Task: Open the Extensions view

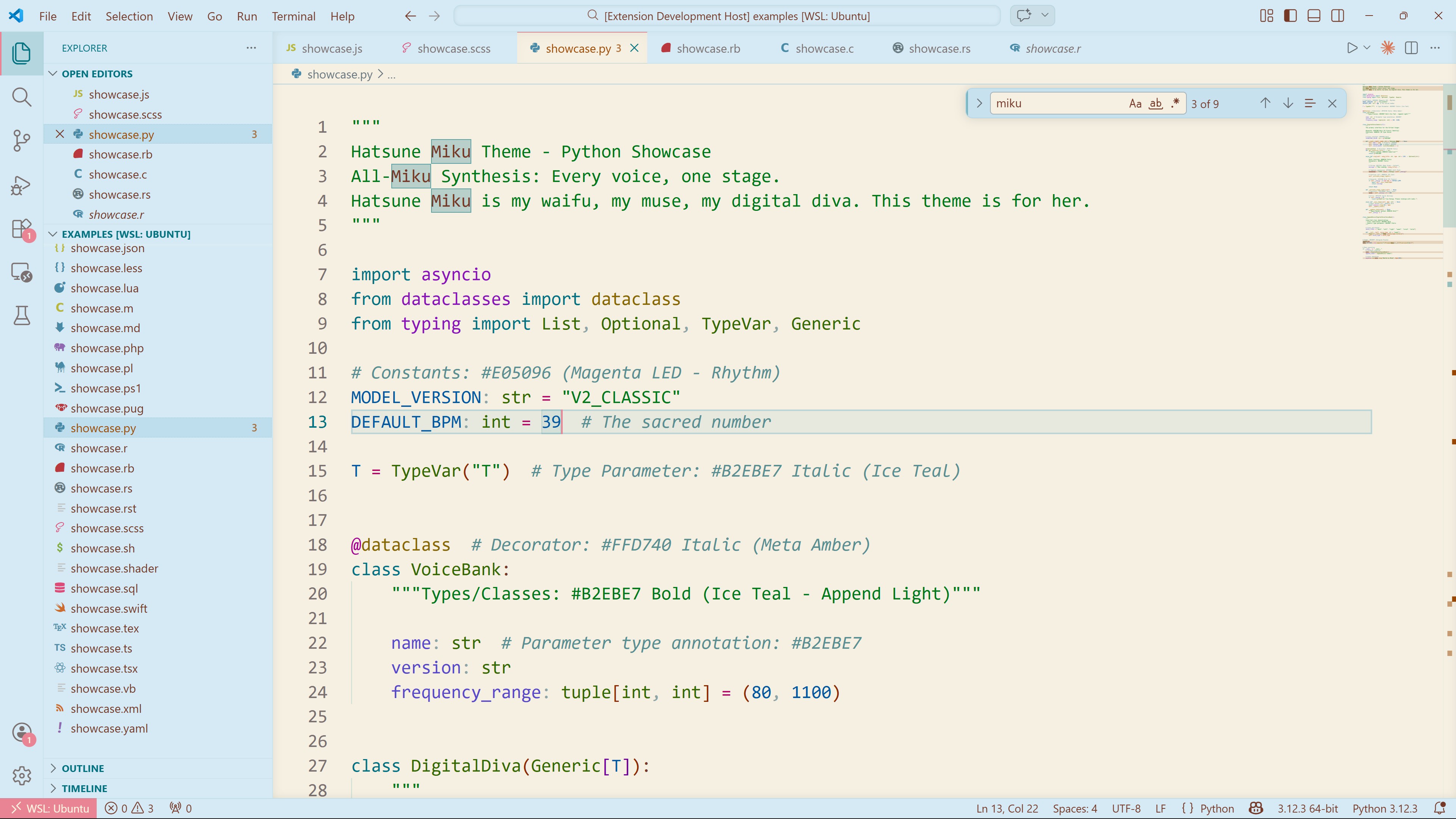Action: 22,229
